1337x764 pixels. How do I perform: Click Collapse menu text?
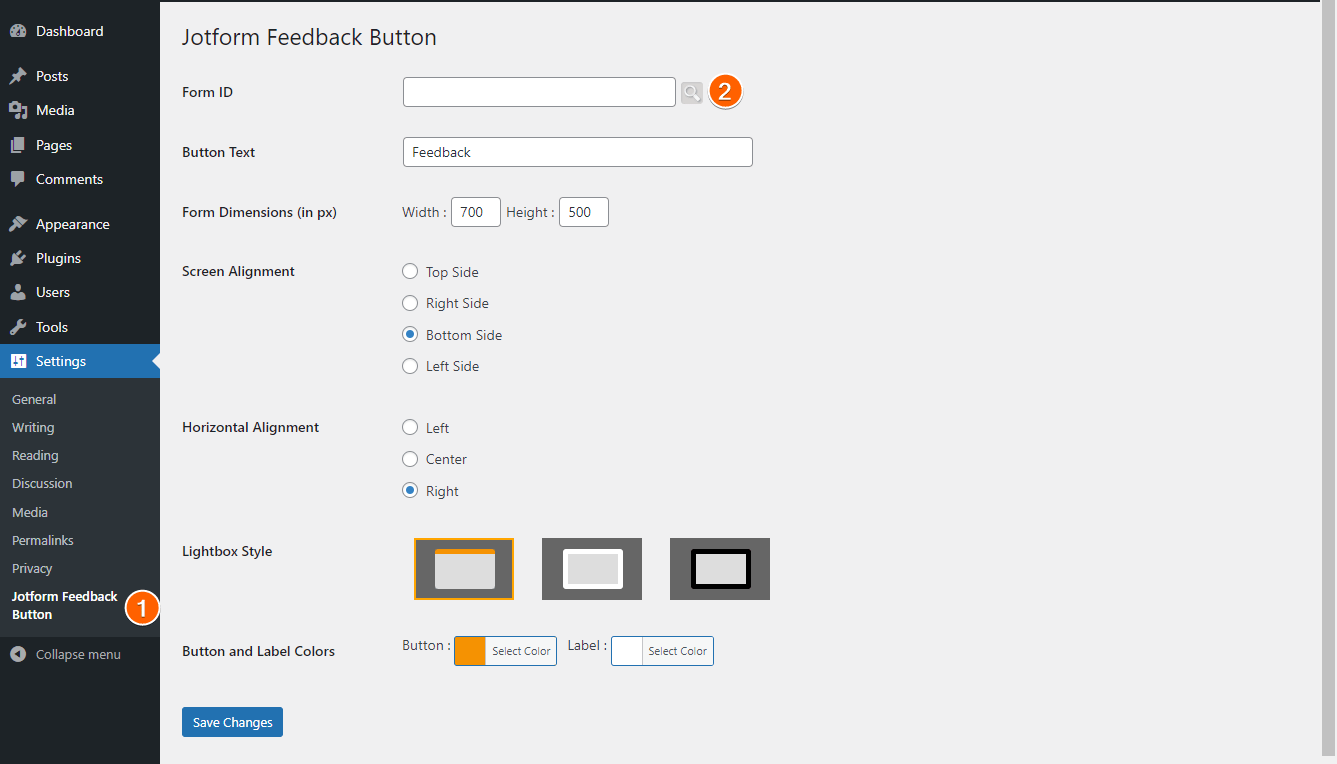point(78,654)
